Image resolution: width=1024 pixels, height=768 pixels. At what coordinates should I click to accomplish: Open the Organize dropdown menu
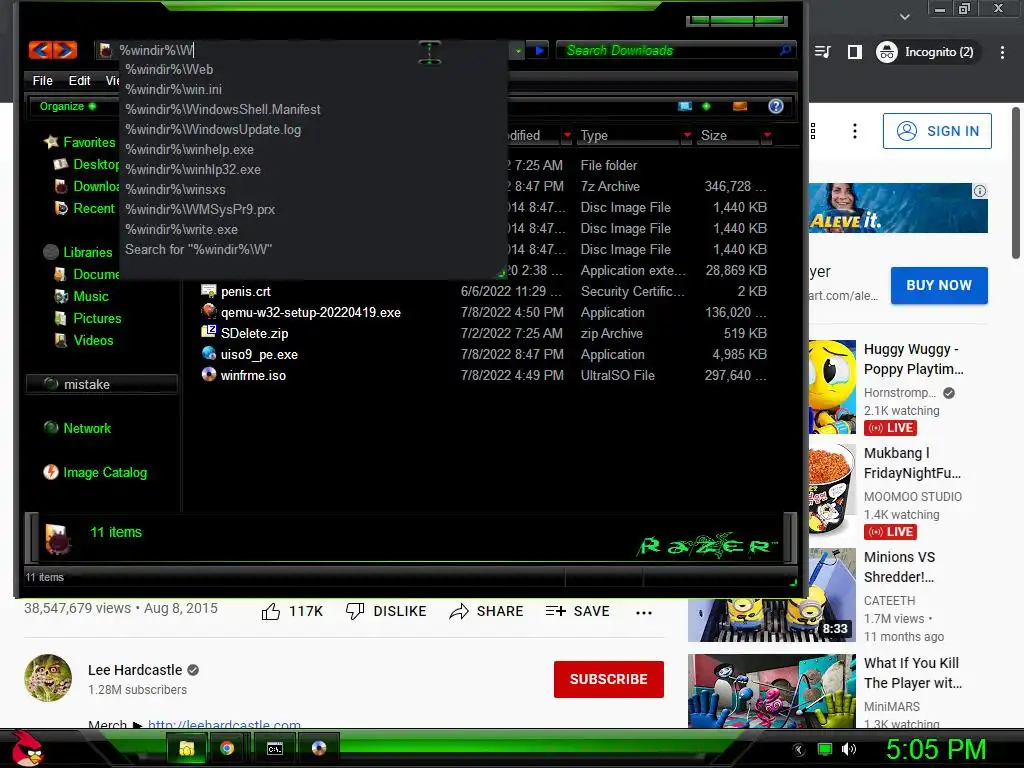click(x=67, y=106)
